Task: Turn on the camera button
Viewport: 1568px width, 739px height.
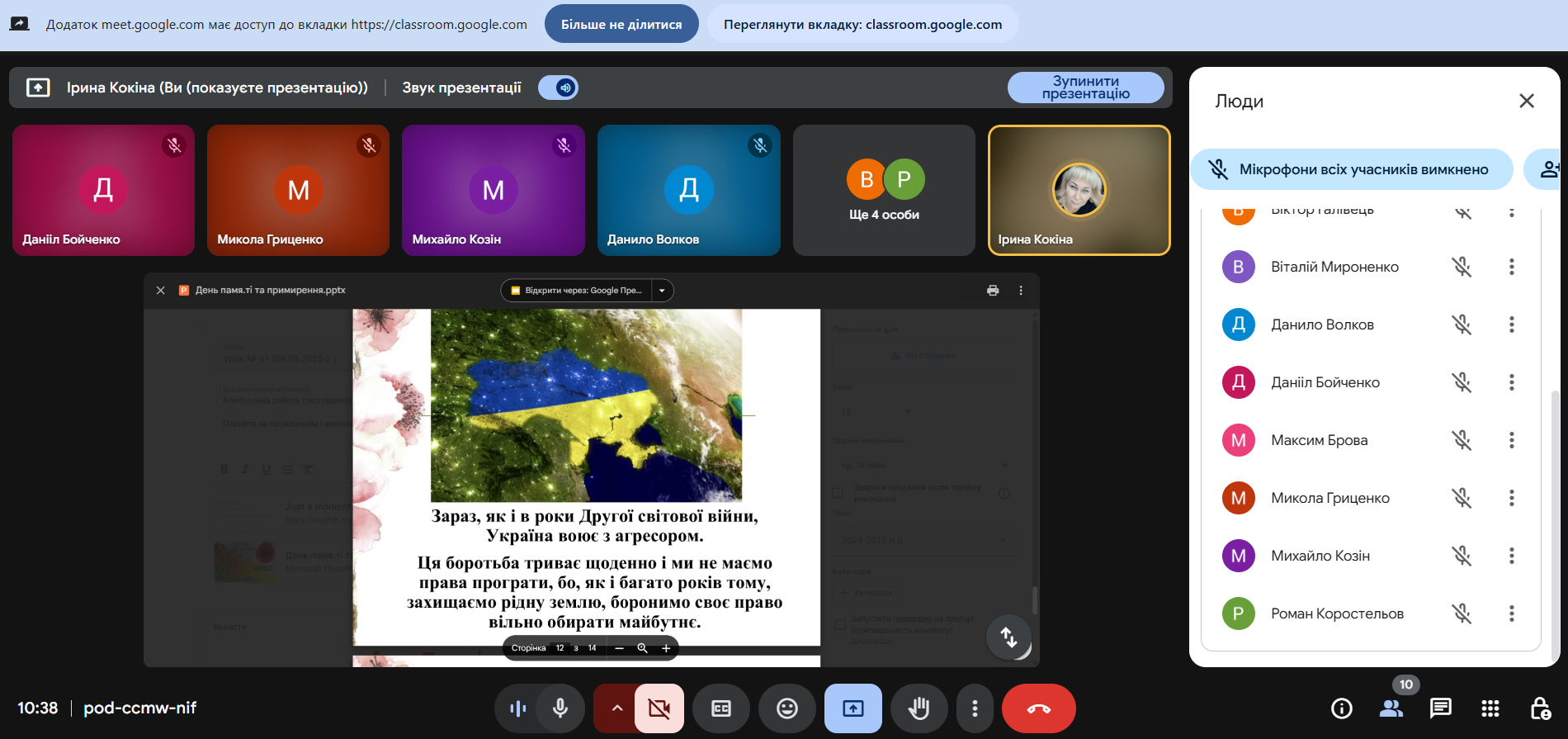Action: [659, 708]
